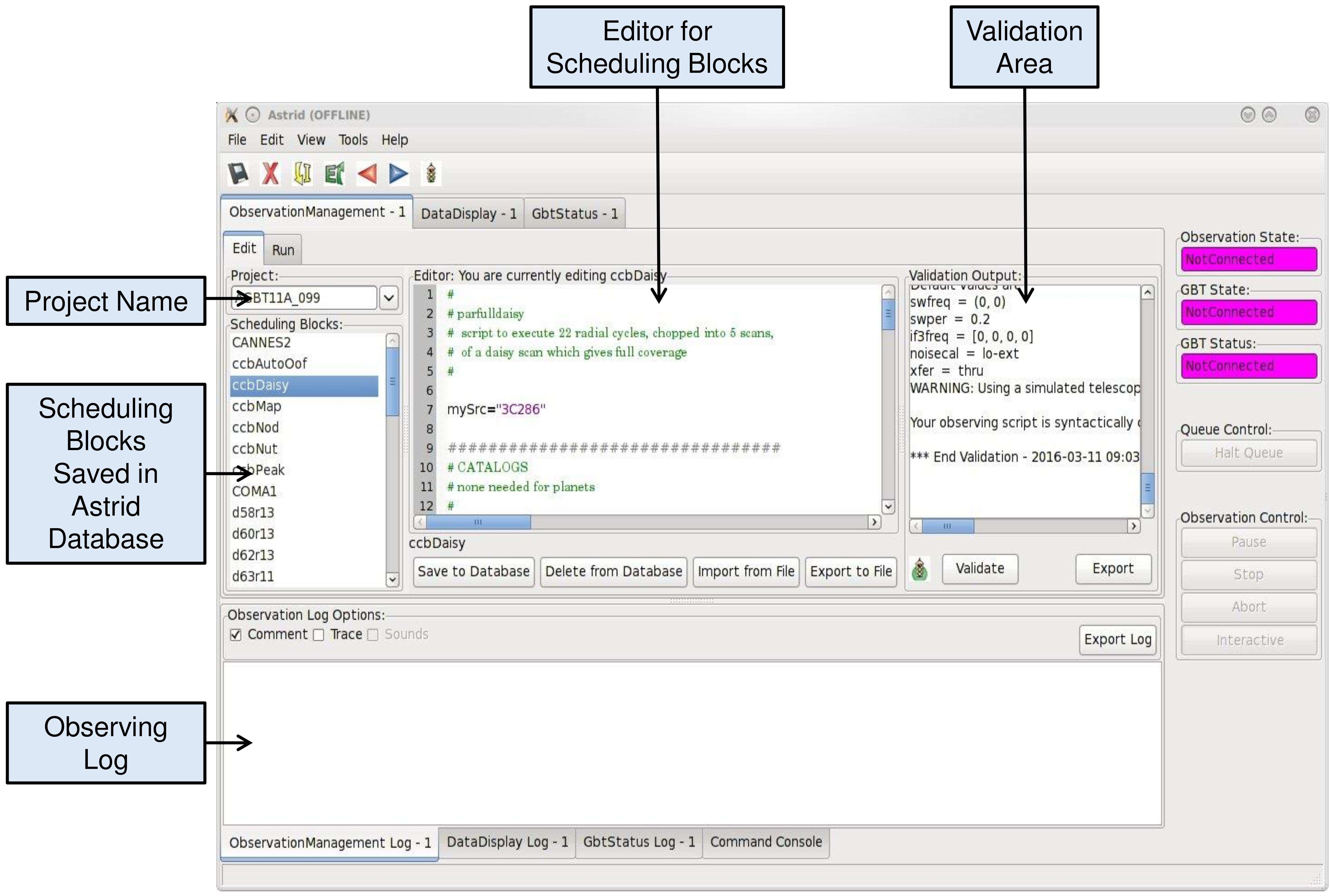Screen dimensions: 1330x896
Task: Select the ccbNod scheduling block
Action: click(304, 428)
